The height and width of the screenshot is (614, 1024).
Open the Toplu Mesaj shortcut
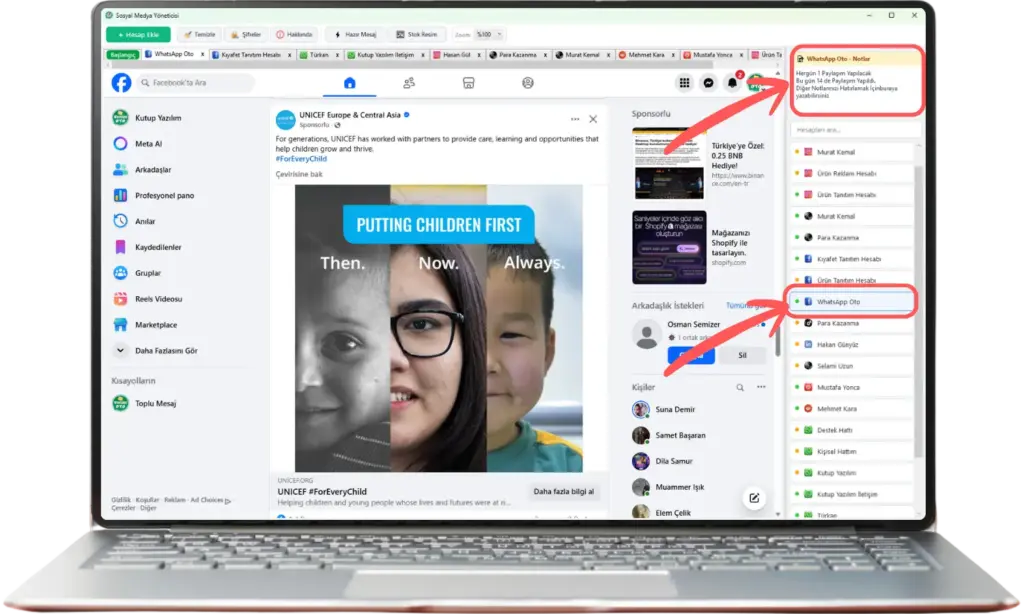tap(145, 404)
